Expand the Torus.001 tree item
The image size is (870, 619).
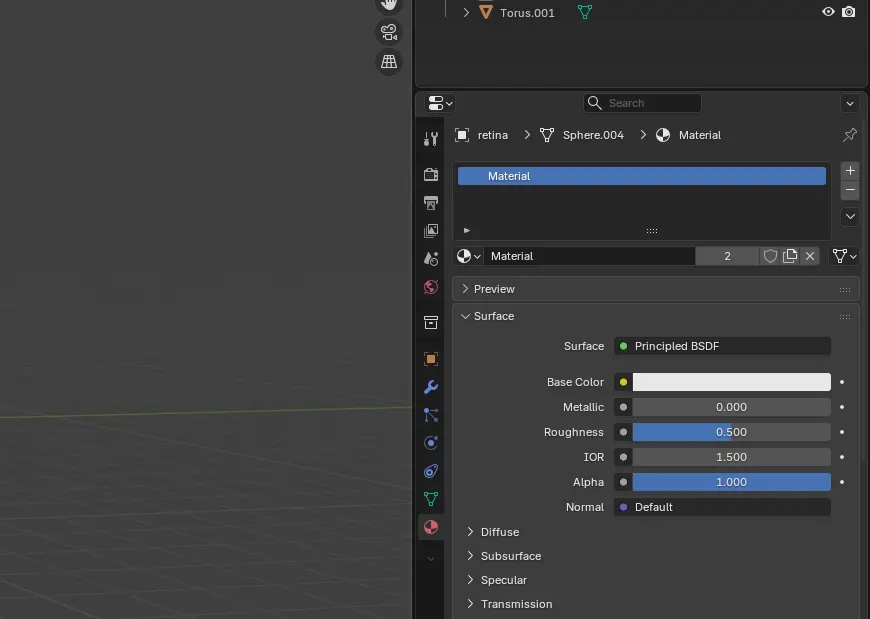click(466, 13)
